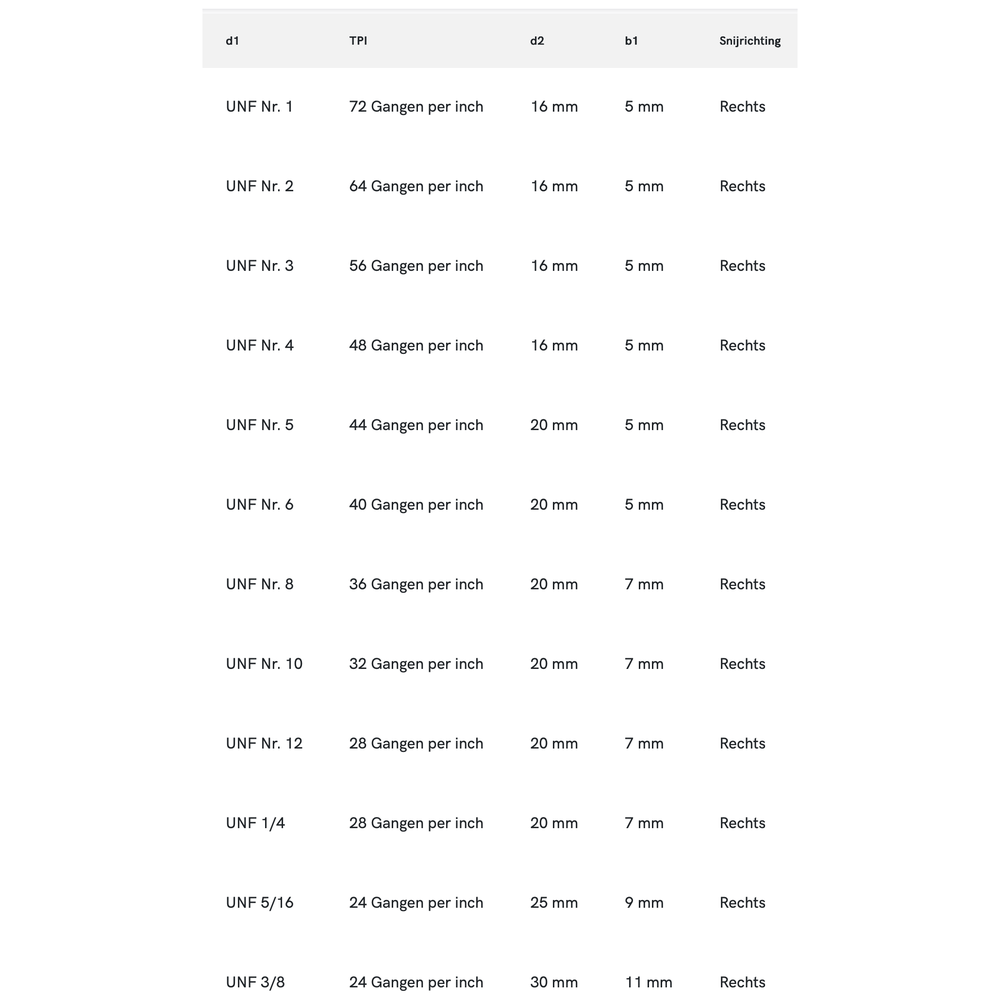1000x1000 pixels.
Task: Click the 25 mm d2 value
Action: point(554,903)
